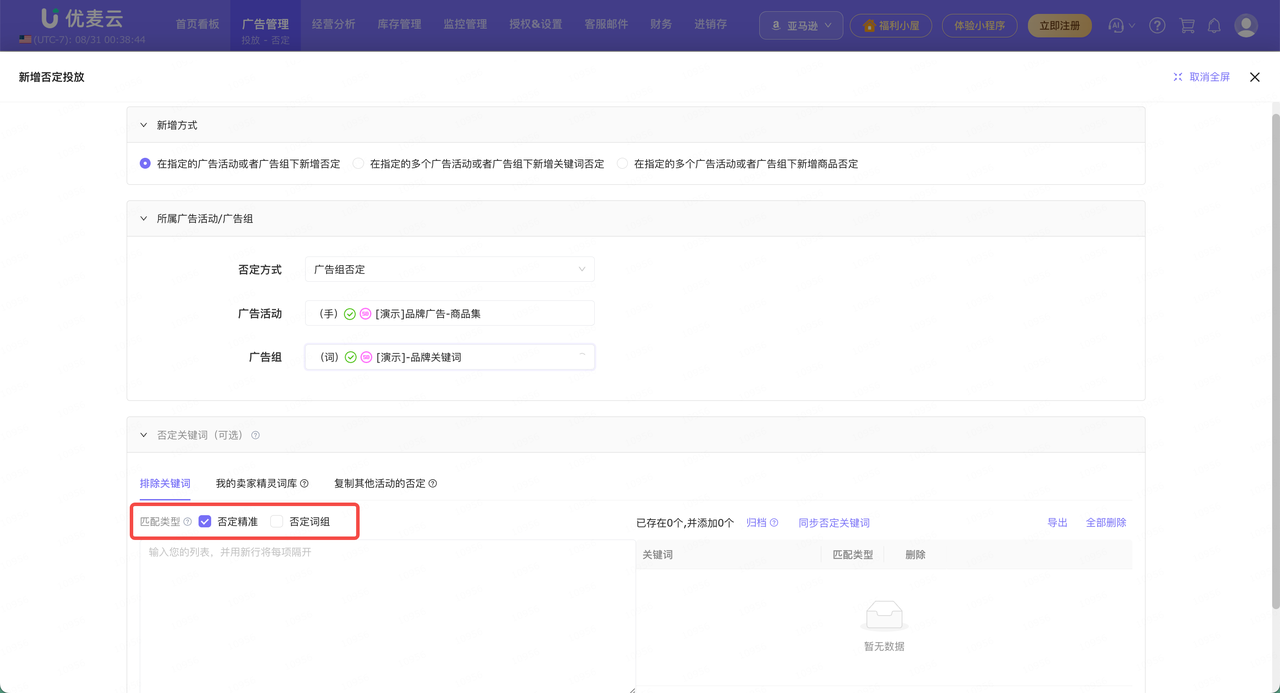Click the 删除 column header
Screen dimensions: 1280x693
pos(915,554)
